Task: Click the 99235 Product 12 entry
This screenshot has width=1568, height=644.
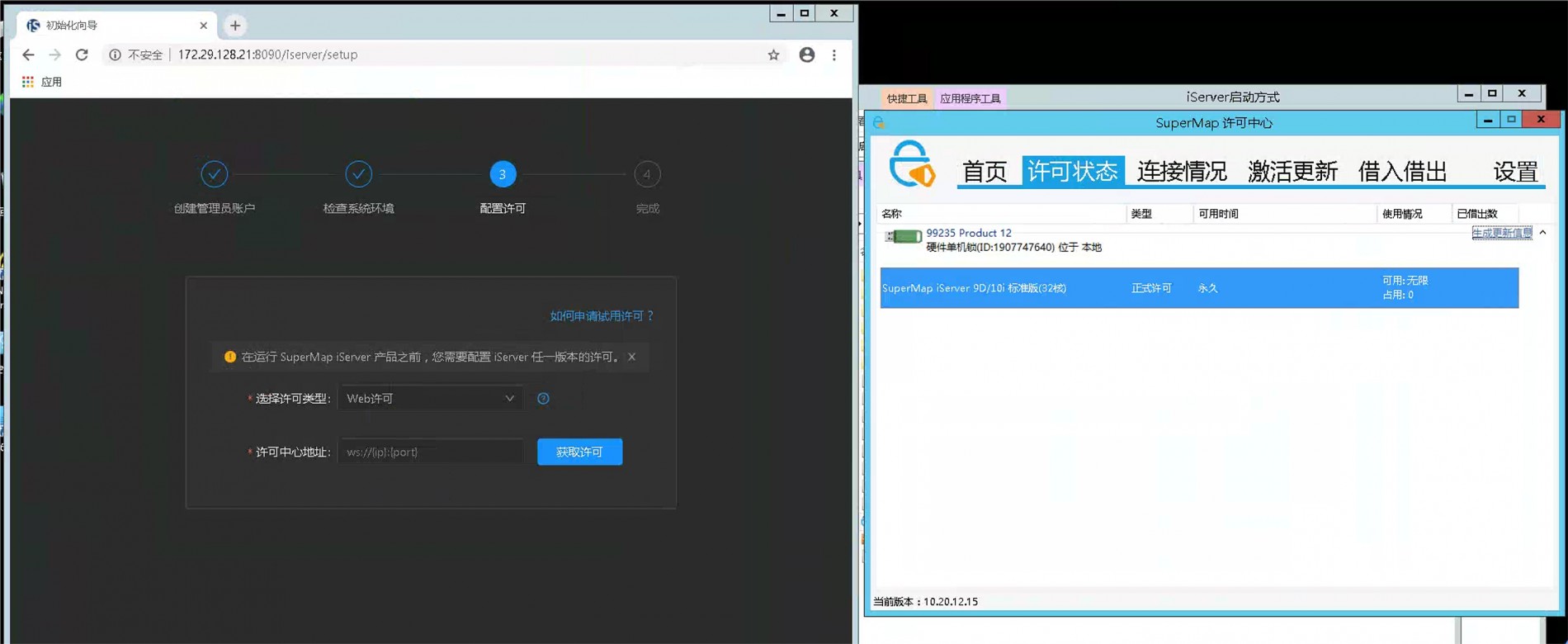Action: coord(969,233)
